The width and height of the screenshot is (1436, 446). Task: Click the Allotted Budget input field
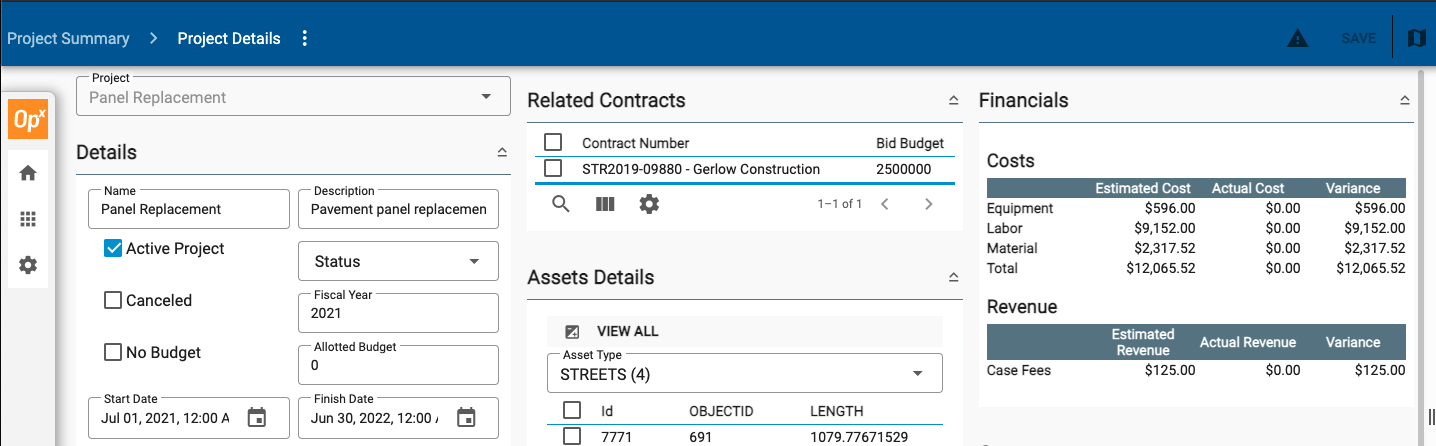coord(398,366)
